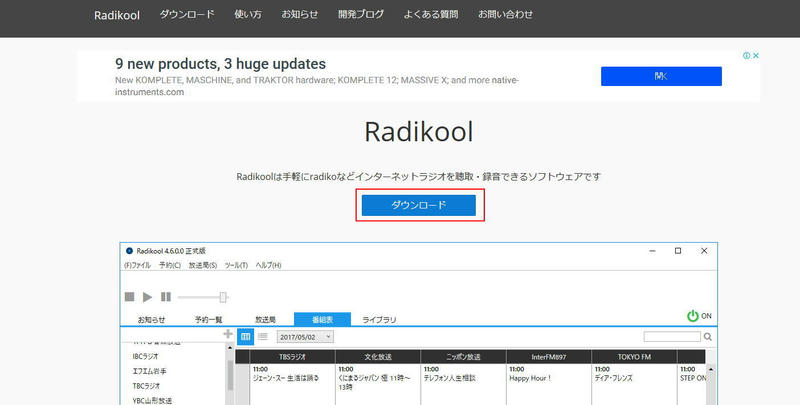The height and width of the screenshot is (405, 800).
Task: Select YBC山形放送 in the station list
Action: tap(152, 400)
